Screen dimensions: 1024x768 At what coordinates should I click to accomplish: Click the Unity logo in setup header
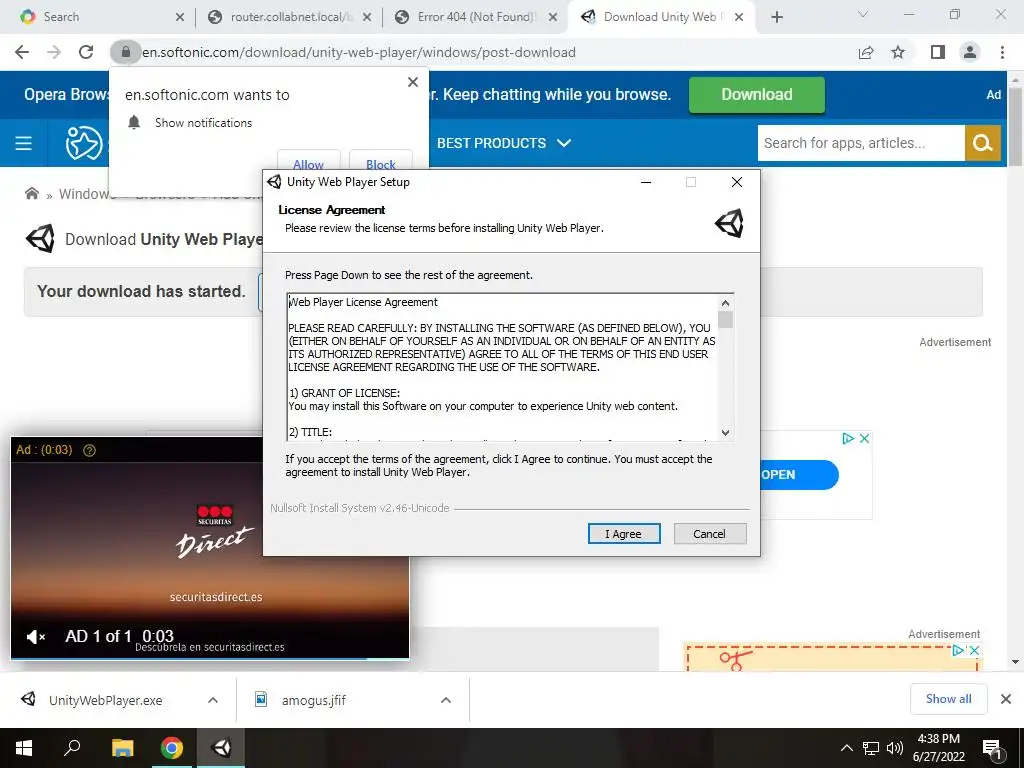click(729, 223)
